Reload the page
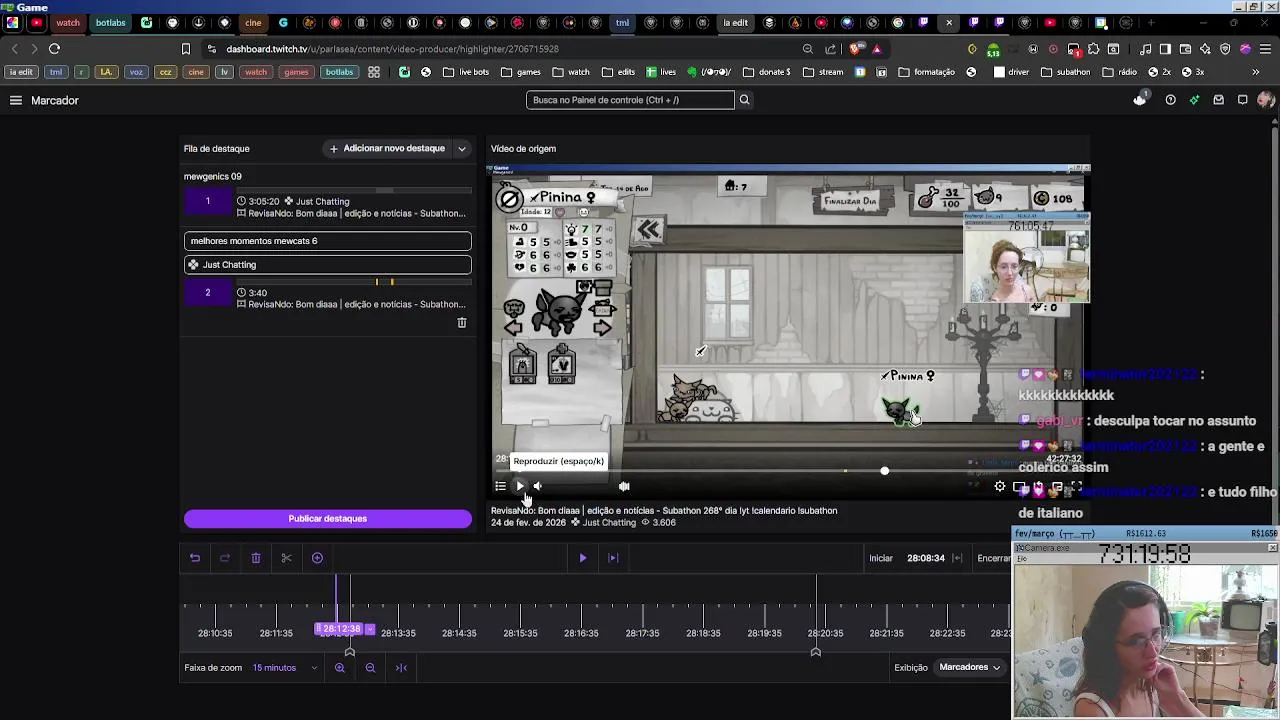Screen dimensions: 1280x720 coord(54,48)
